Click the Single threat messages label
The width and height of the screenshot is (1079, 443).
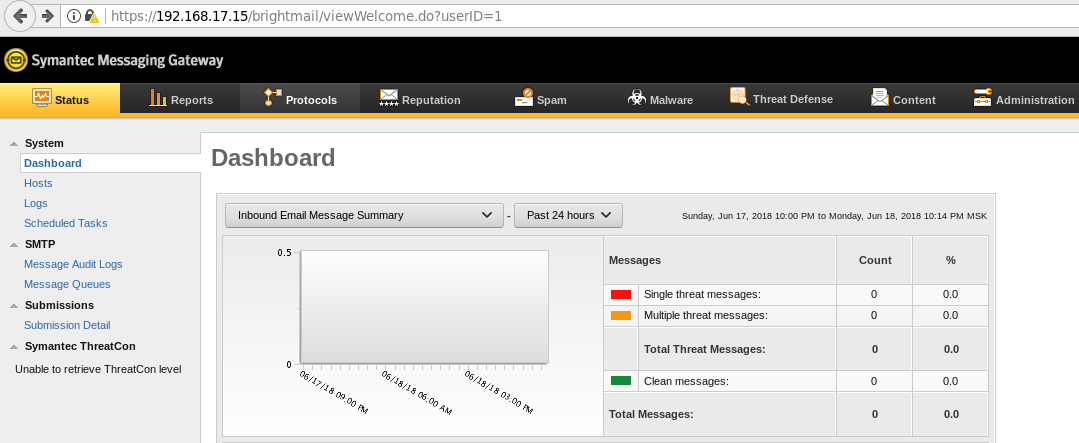pyautogui.click(x=702, y=294)
